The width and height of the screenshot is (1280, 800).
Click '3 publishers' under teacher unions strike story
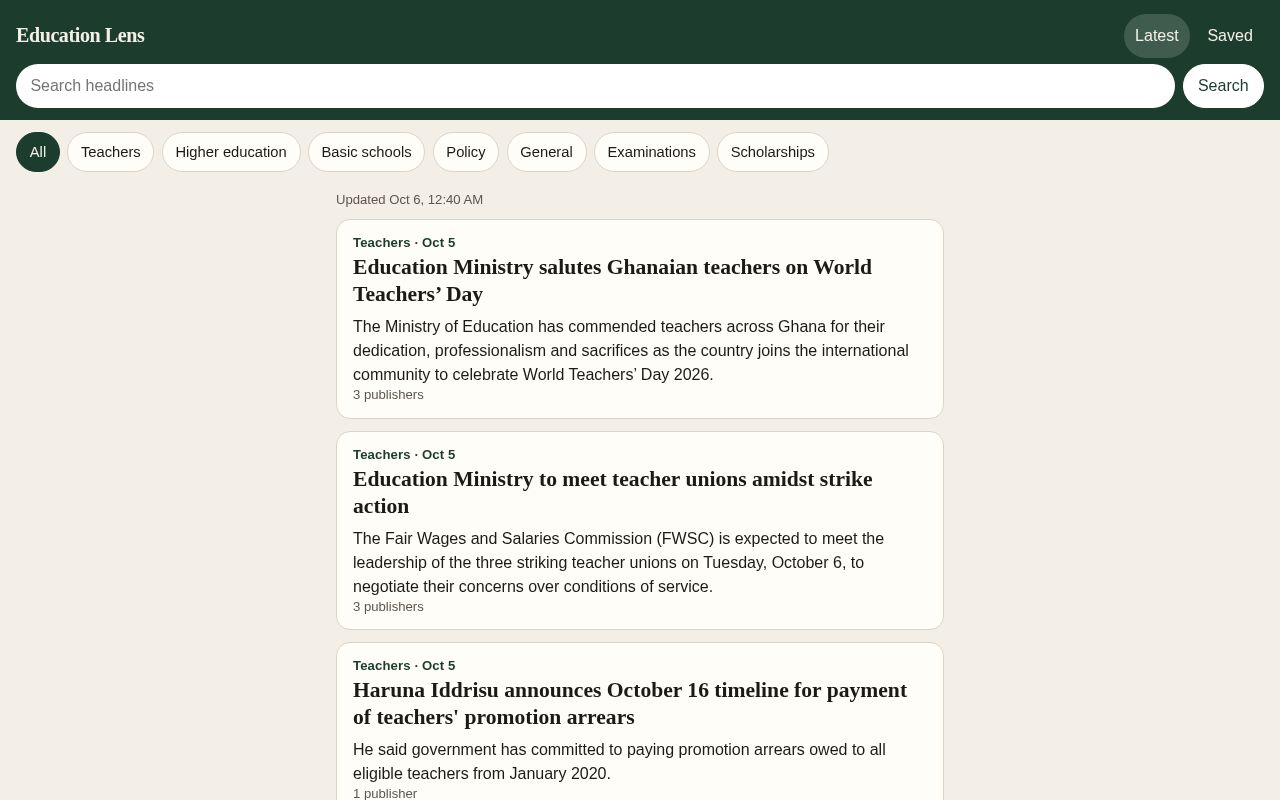point(388,607)
